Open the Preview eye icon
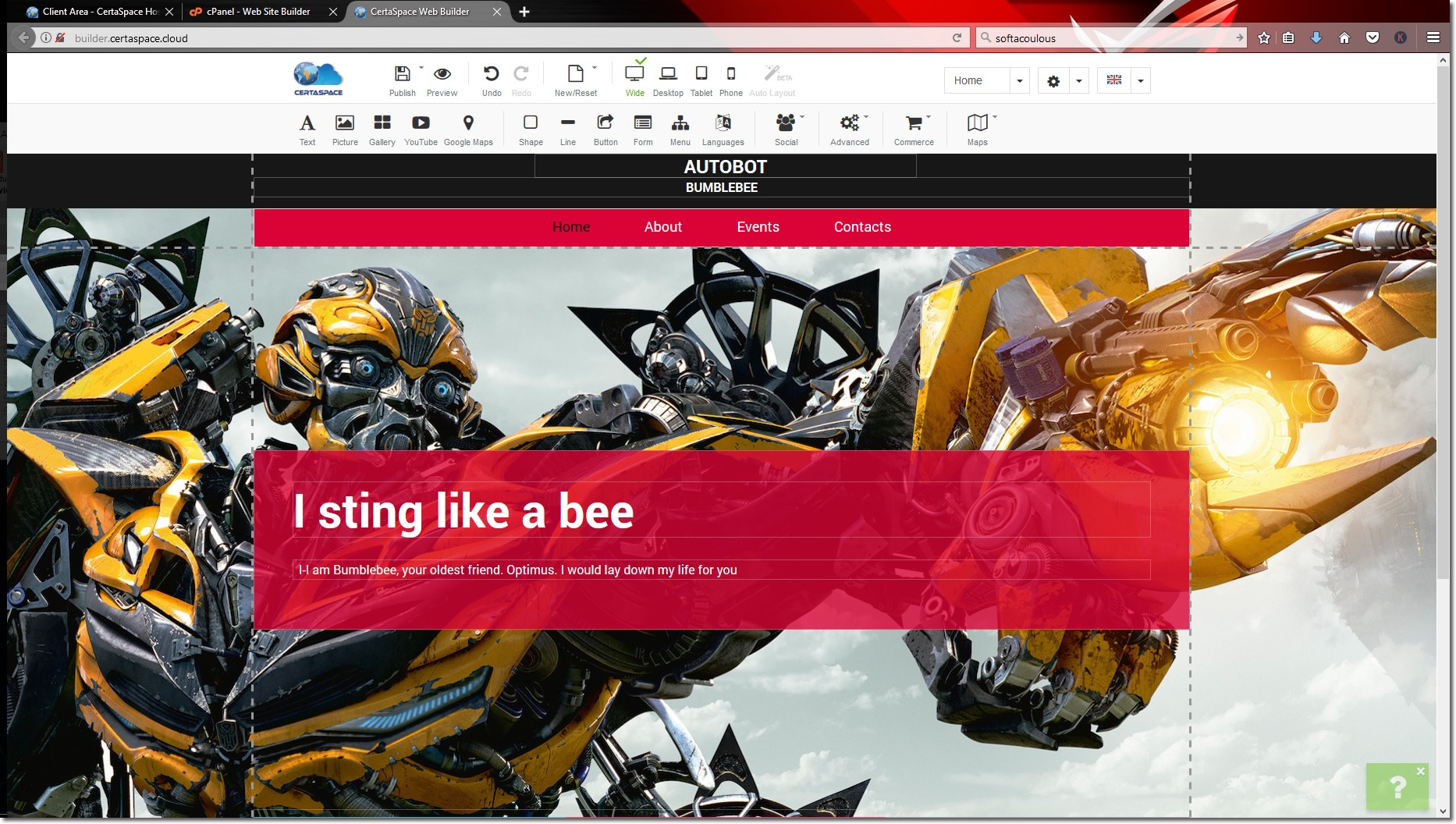The image size is (1456, 824). click(x=442, y=74)
